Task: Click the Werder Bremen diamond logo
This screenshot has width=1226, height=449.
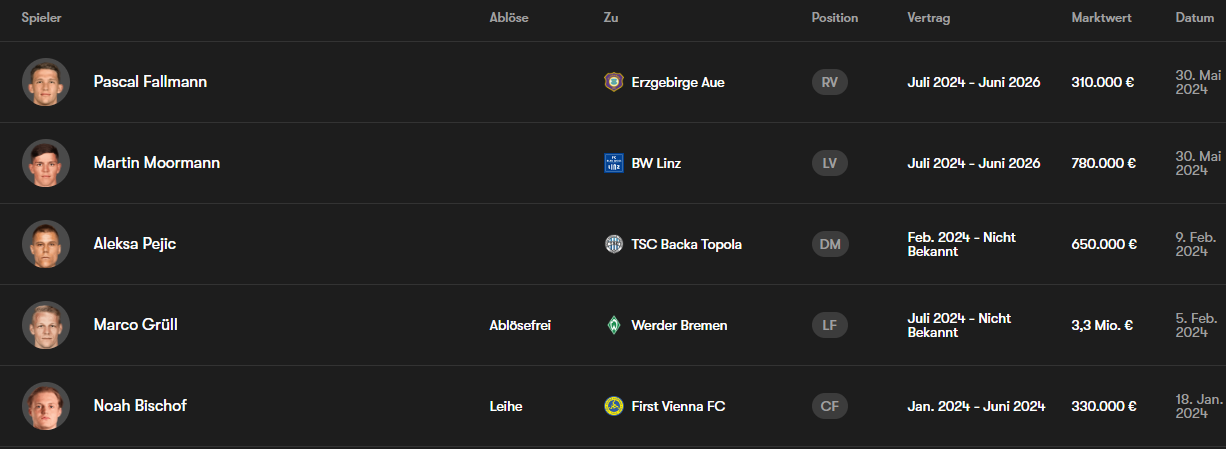Action: click(613, 325)
